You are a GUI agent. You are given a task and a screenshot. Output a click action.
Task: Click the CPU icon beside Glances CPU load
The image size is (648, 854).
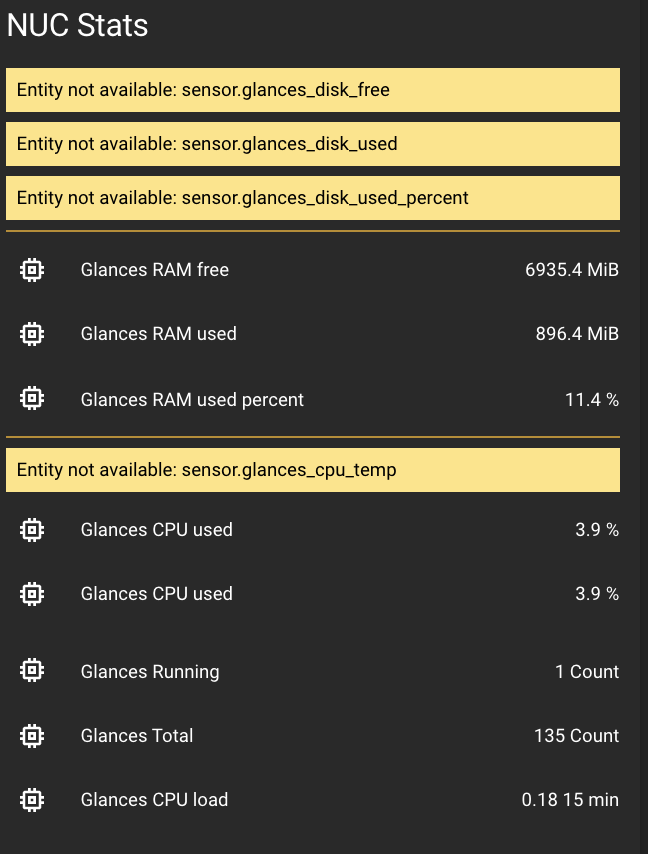click(32, 799)
